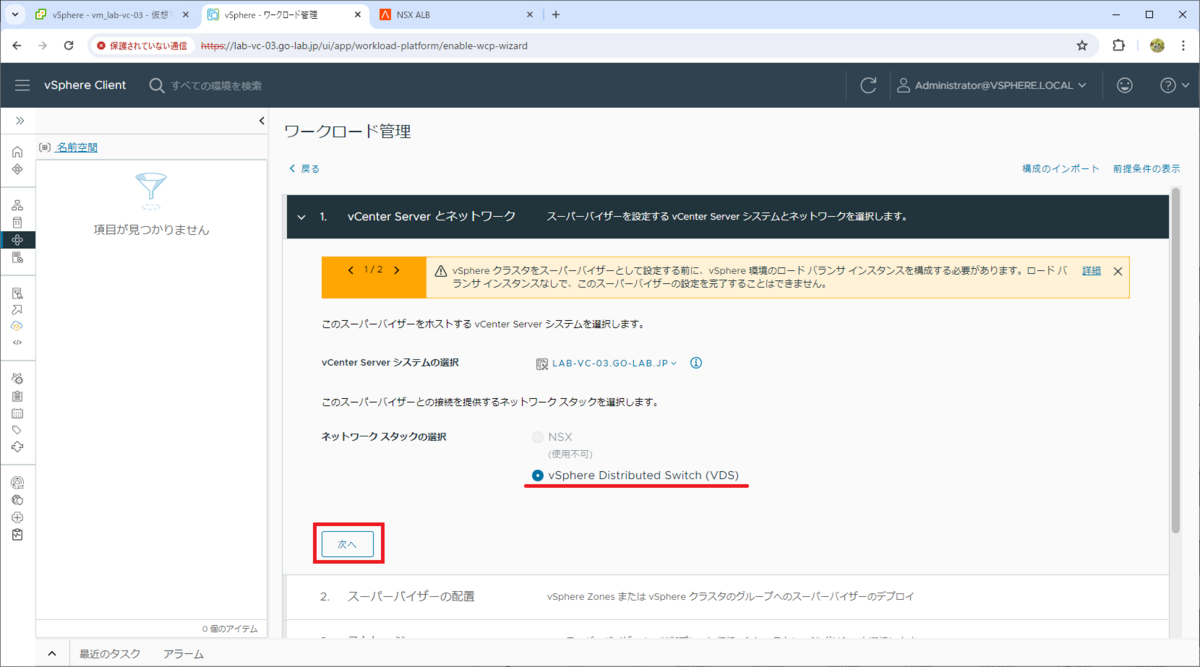Open Auto Deploy arrow icon in sidebar

coord(17,310)
